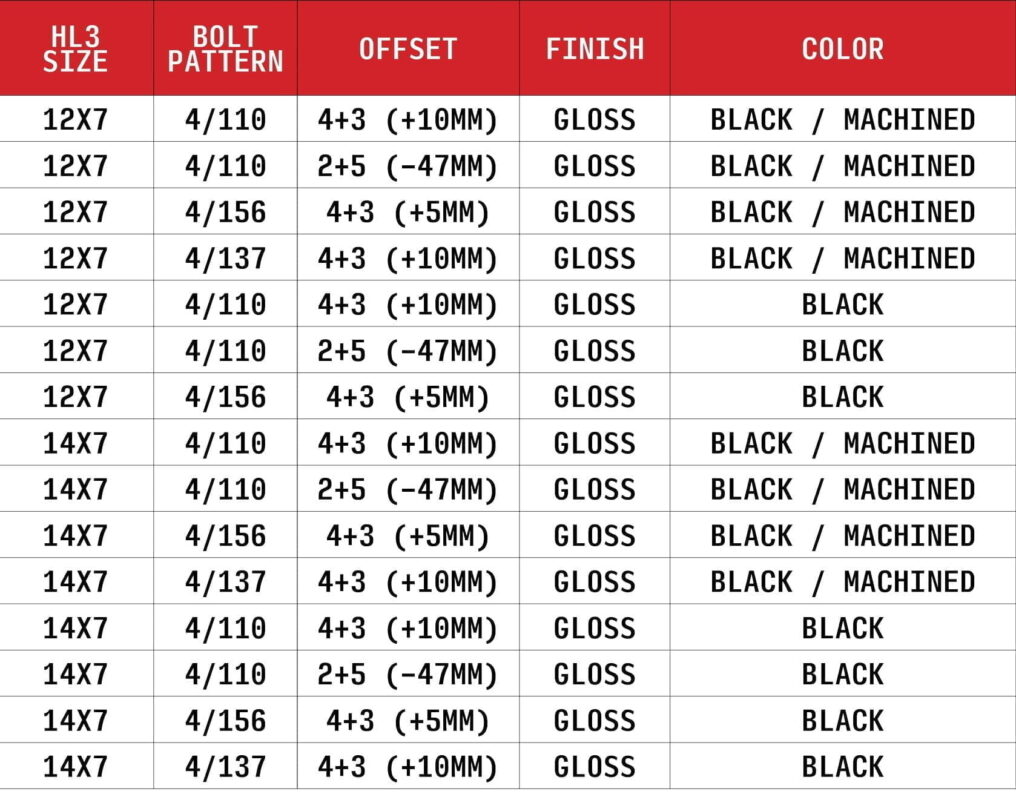Viewport: 1016px width, 800px height.
Task: Click the FINISH column header
Action: tap(595, 49)
